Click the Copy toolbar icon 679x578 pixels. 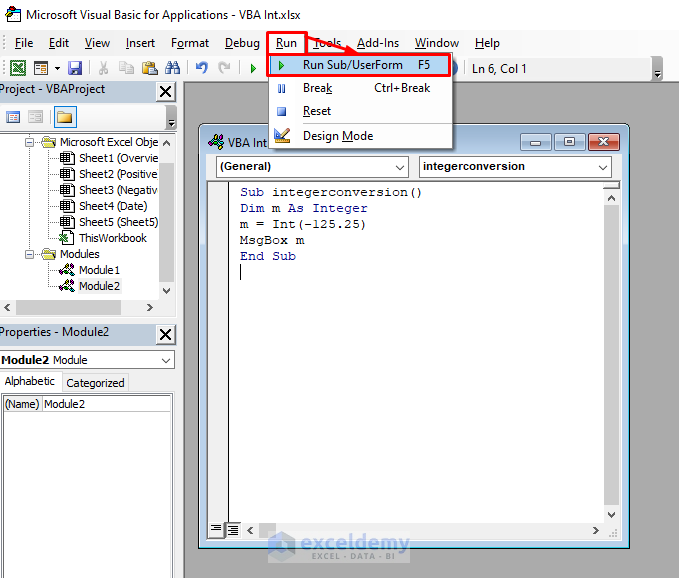126,68
